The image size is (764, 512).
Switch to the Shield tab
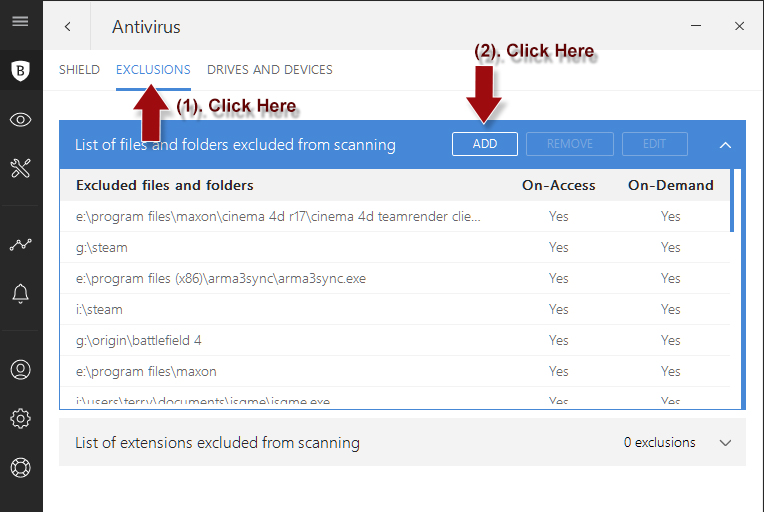point(79,70)
